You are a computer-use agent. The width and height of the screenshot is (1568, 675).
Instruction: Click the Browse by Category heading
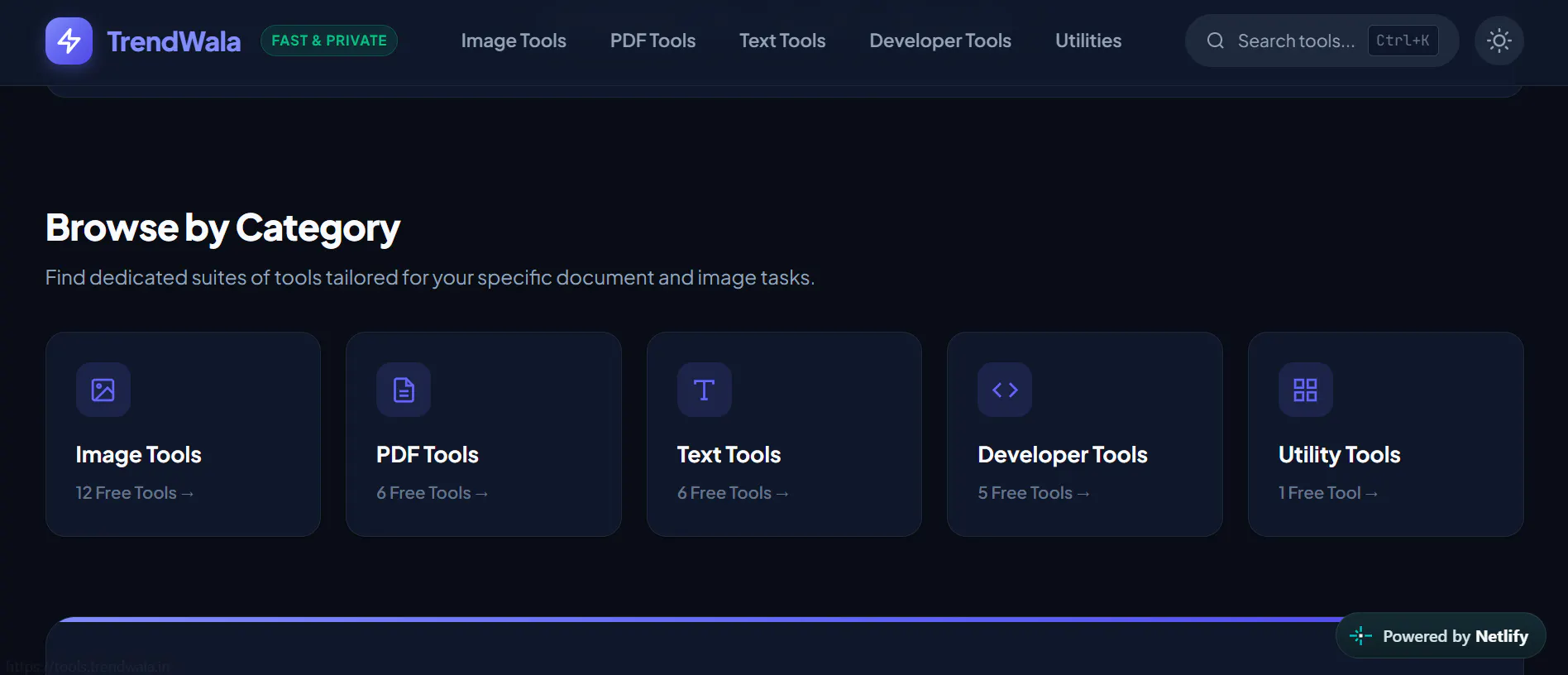pos(223,228)
